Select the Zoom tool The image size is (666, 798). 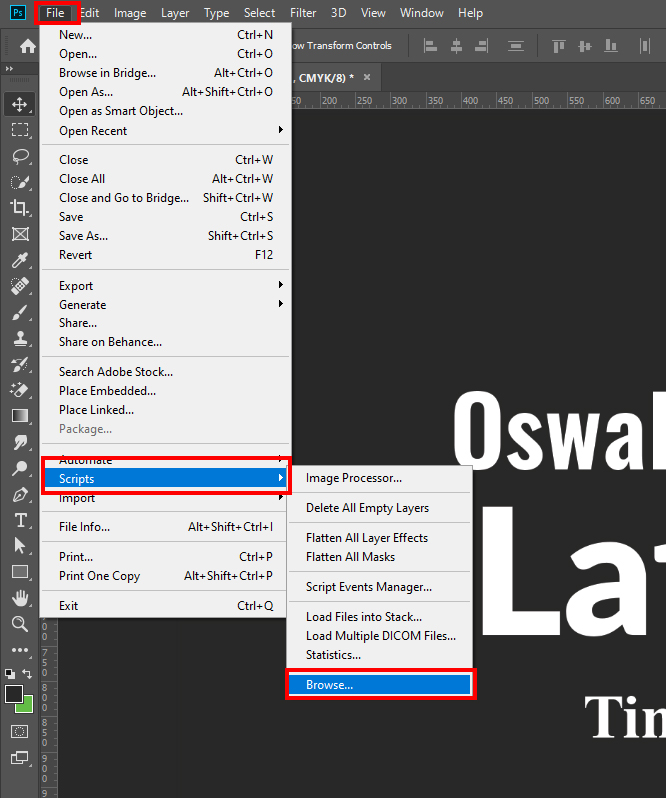pos(20,624)
